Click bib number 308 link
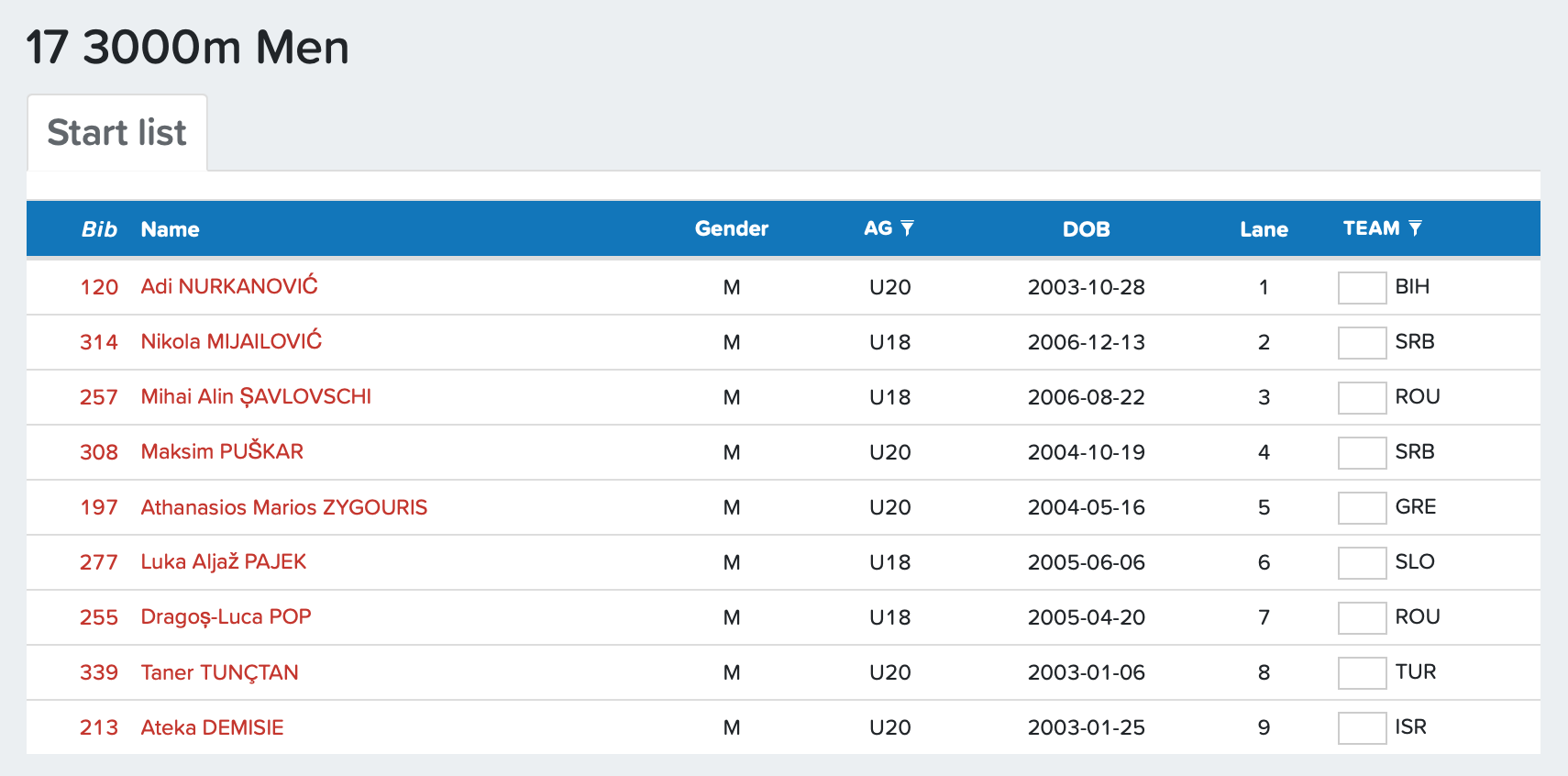 pyautogui.click(x=99, y=452)
